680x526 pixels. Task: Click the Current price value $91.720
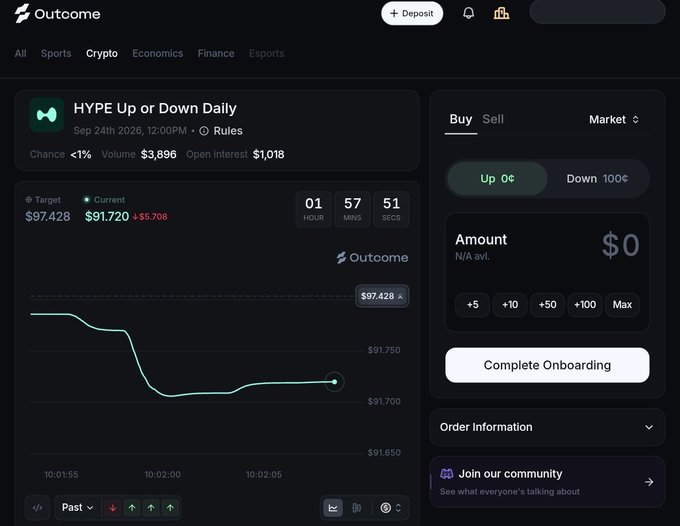point(107,216)
